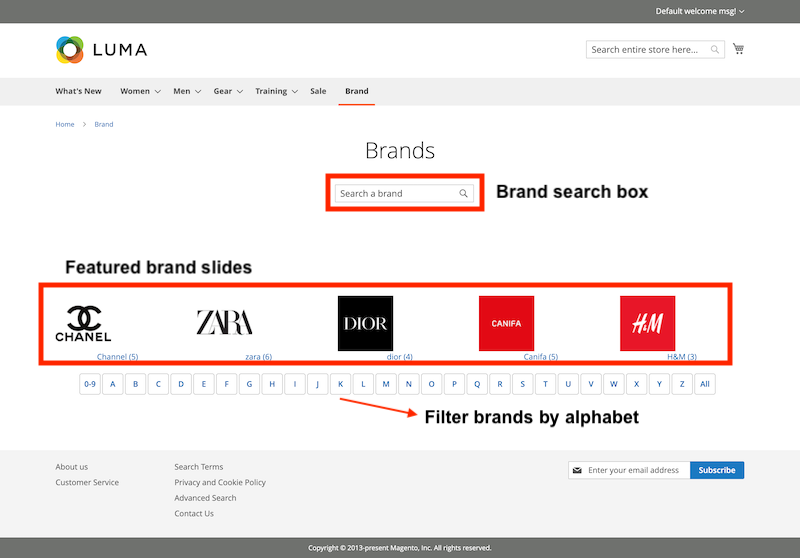Select the Zara brand logo

224,322
